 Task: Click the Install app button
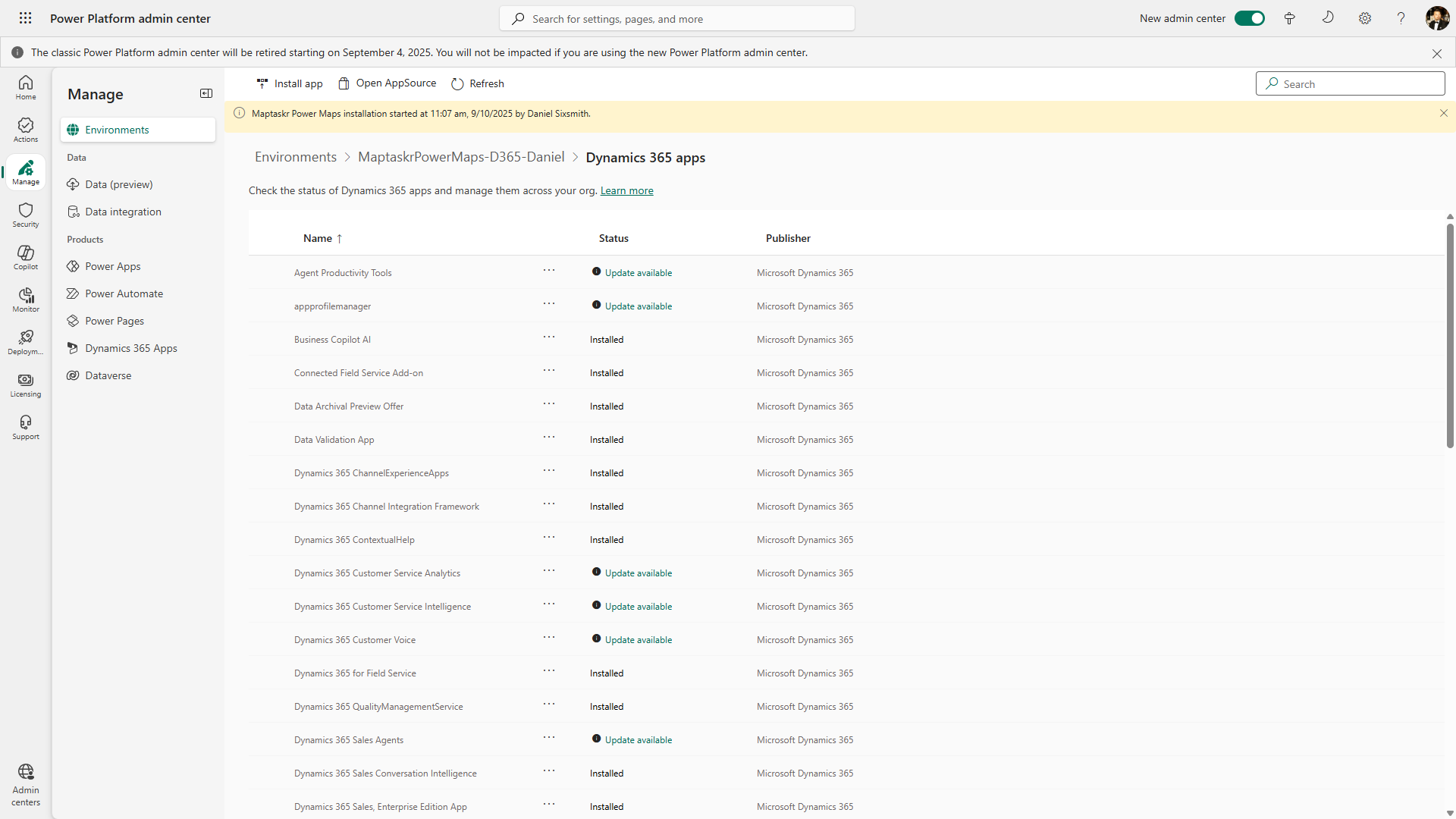[290, 83]
